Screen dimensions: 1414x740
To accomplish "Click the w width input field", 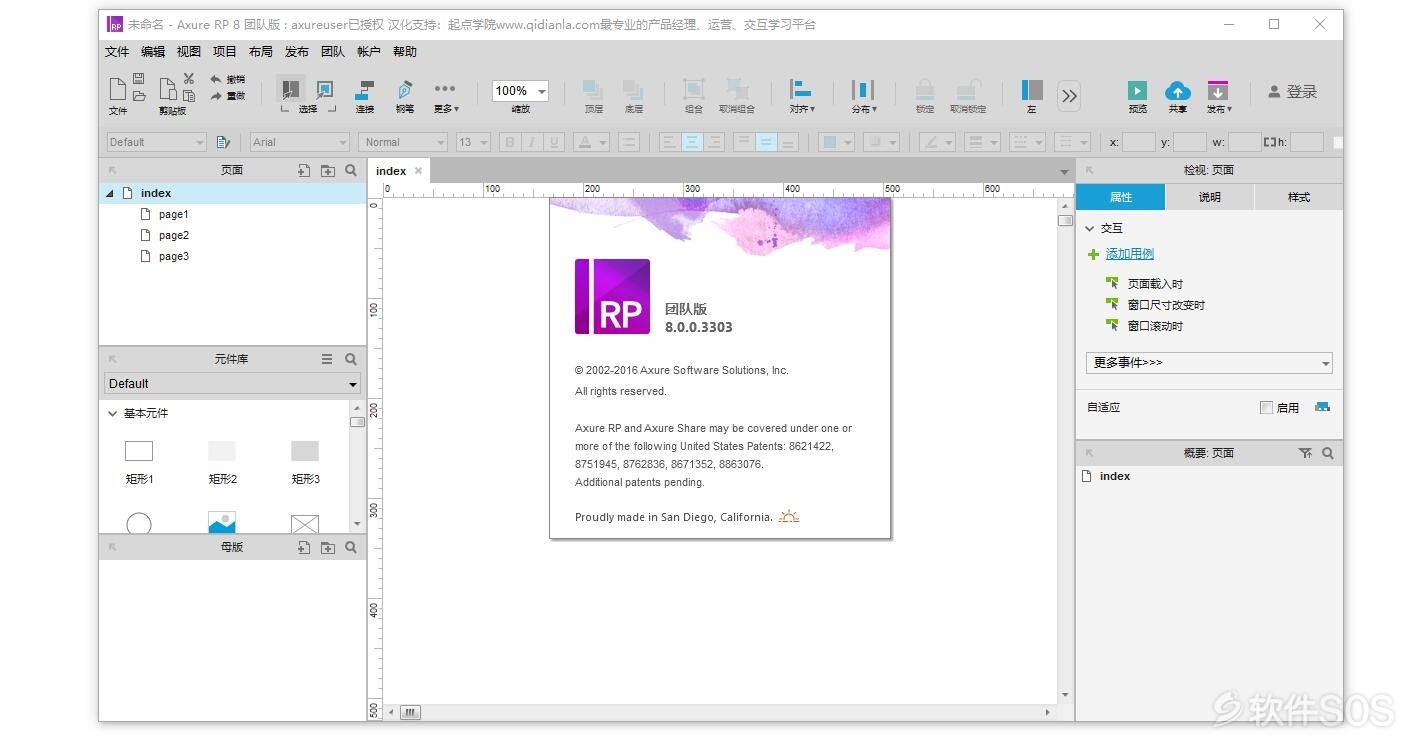I will point(1245,142).
